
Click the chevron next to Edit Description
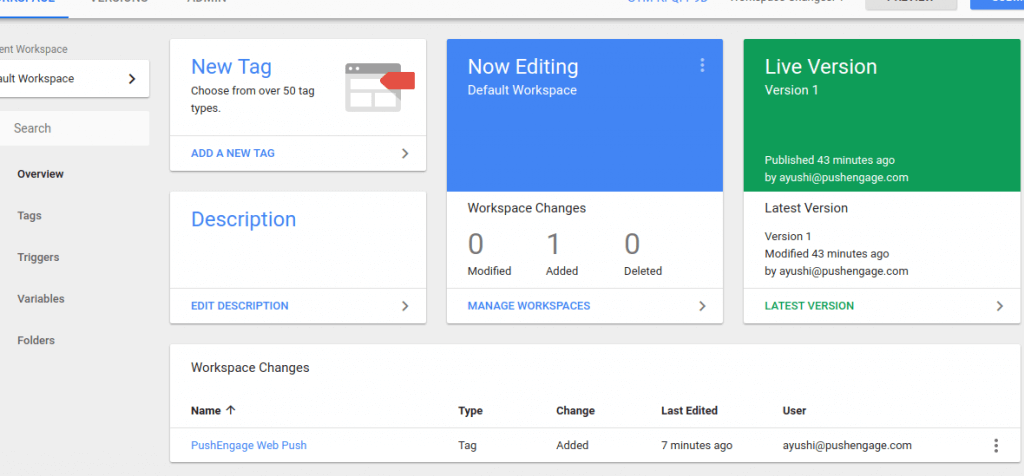pos(405,306)
